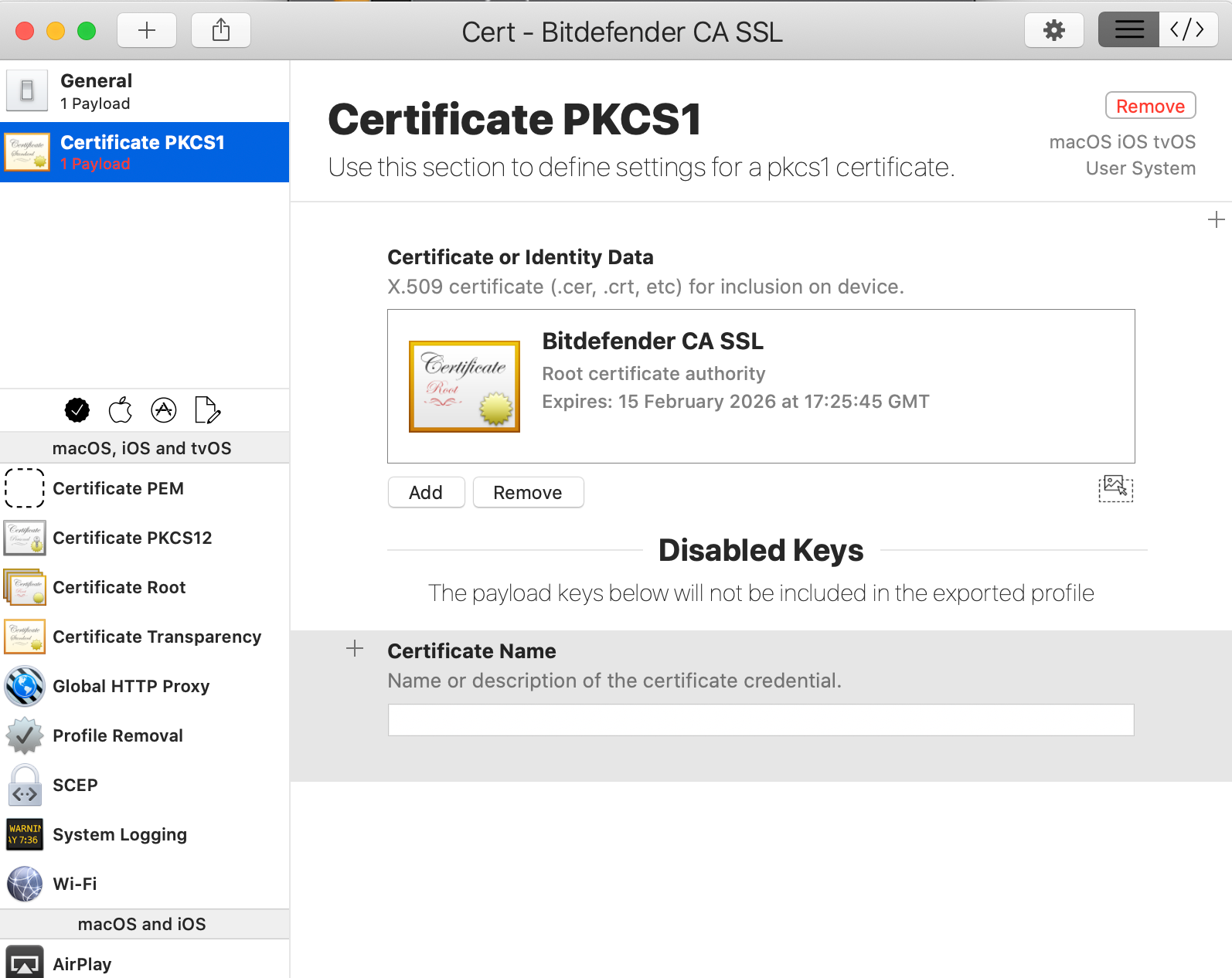Open the gear settings toolbar button
Image resolution: width=1232 pixels, height=978 pixels.
click(x=1054, y=31)
